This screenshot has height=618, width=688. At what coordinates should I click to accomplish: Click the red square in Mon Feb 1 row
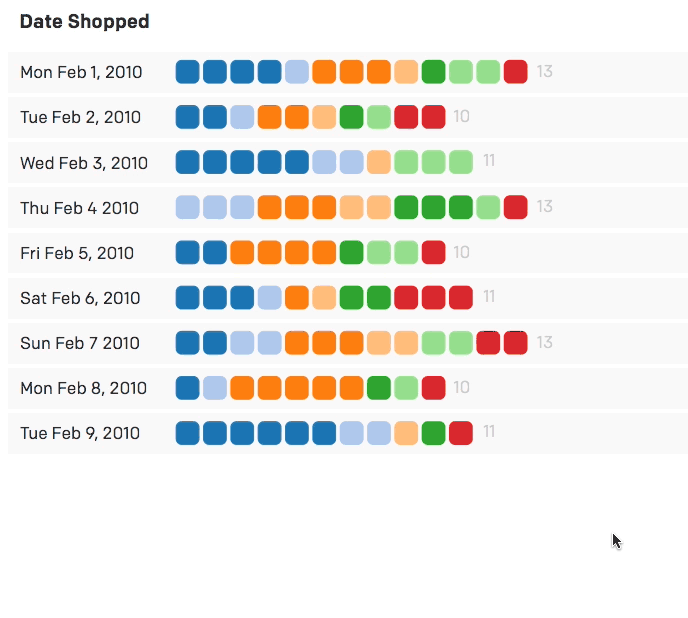(515, 72)
